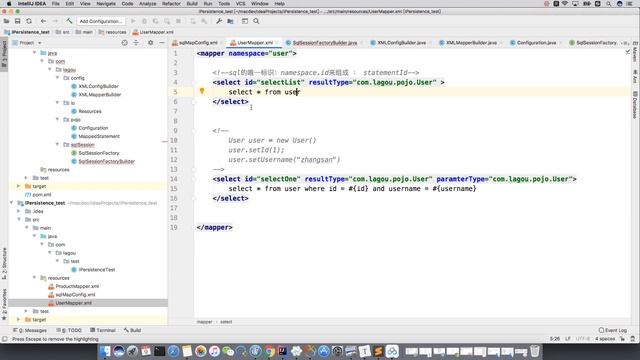640x360 pixels.
Task: Click the yellow intention lightbulb on line 5
Action: coord(202,91)
